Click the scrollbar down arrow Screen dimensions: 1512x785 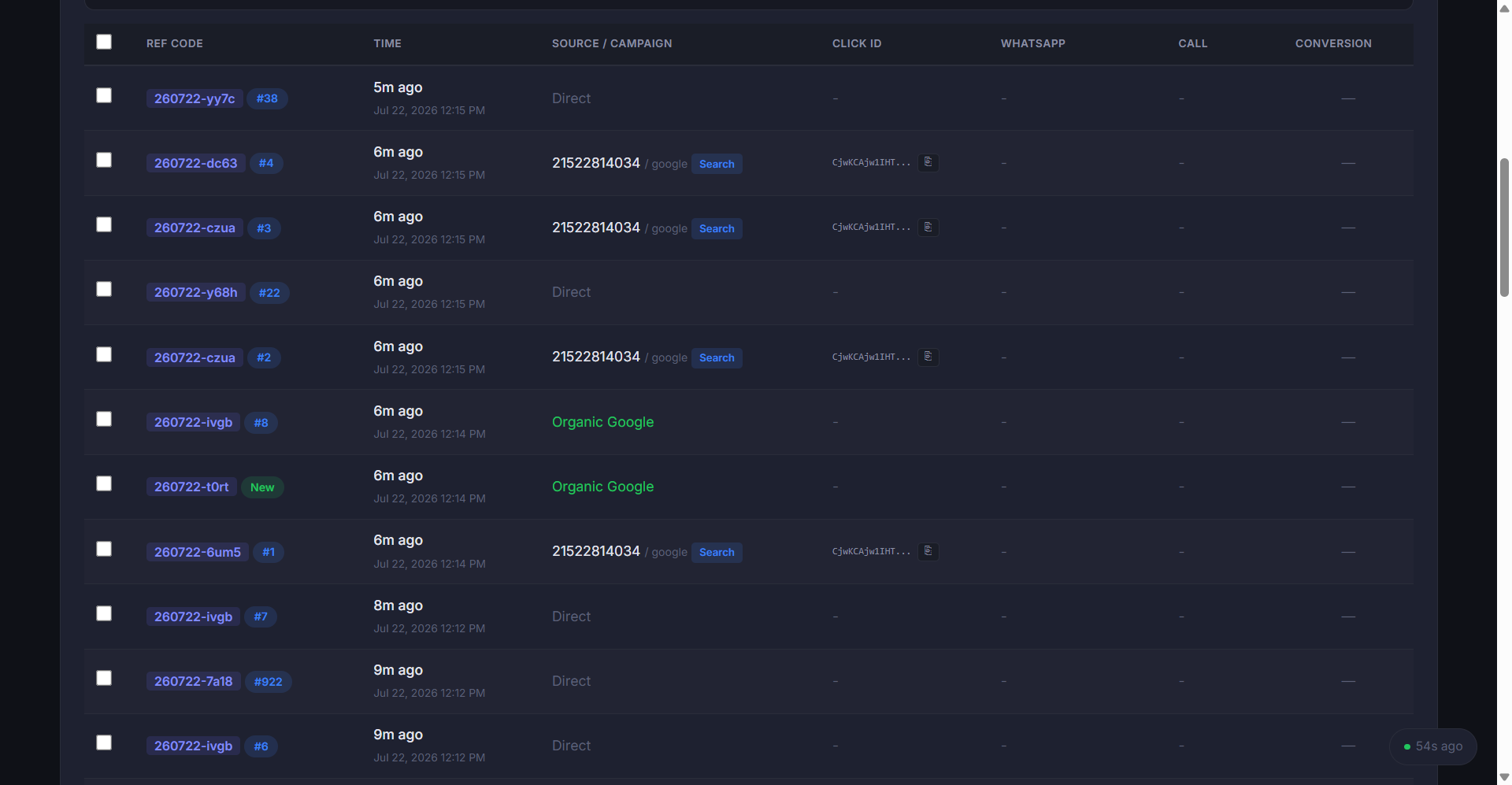coord(1504,777)
